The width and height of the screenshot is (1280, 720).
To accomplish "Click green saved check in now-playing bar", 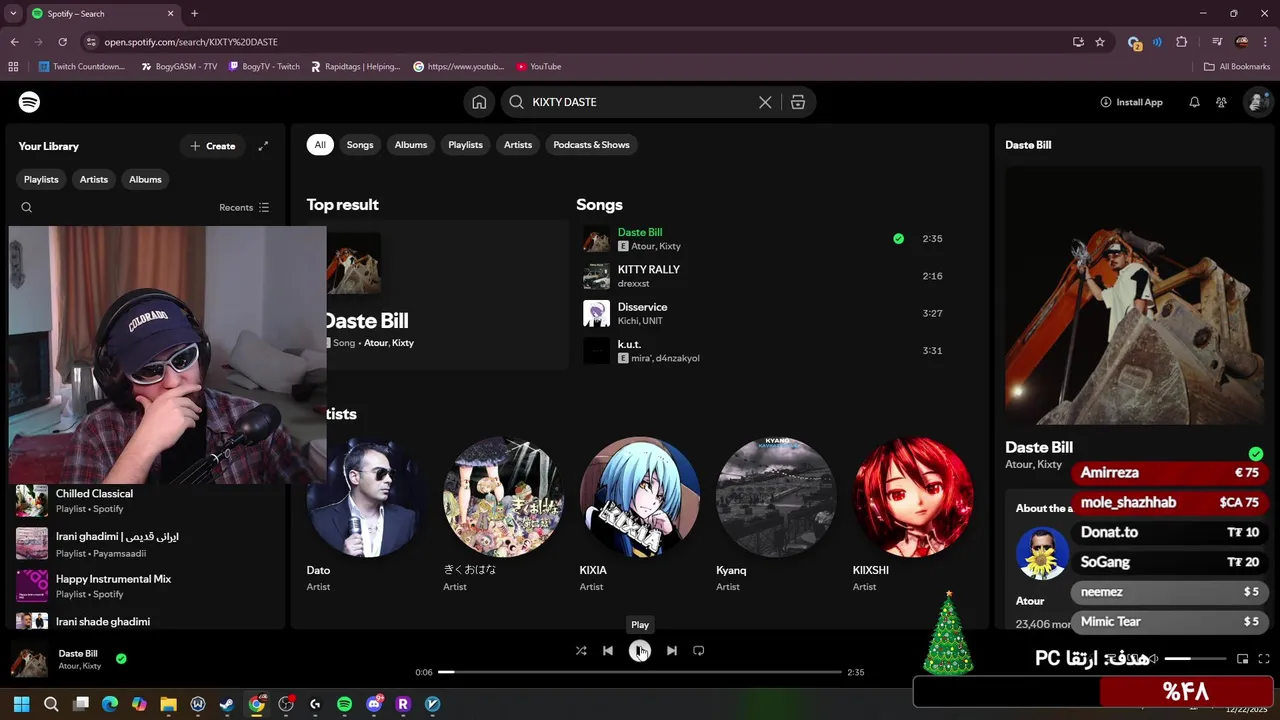I will pyautogui.click(x=121, y=659).
